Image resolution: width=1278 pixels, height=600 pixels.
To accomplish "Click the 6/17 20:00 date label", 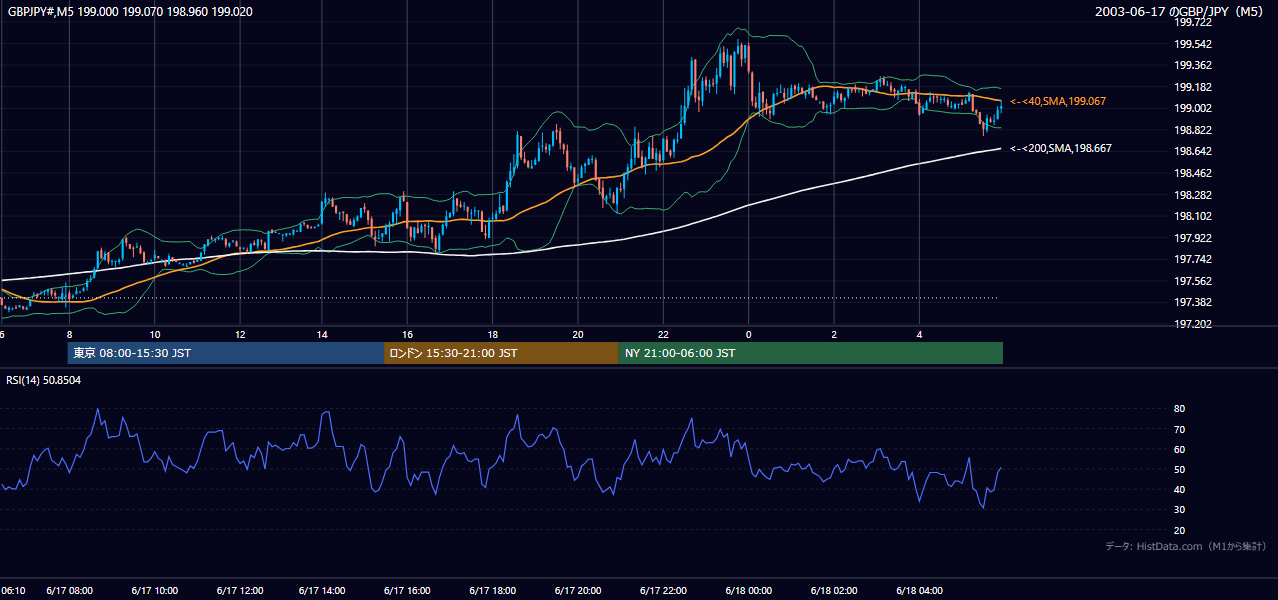I will pyautogui.click(x=578, y=590).
